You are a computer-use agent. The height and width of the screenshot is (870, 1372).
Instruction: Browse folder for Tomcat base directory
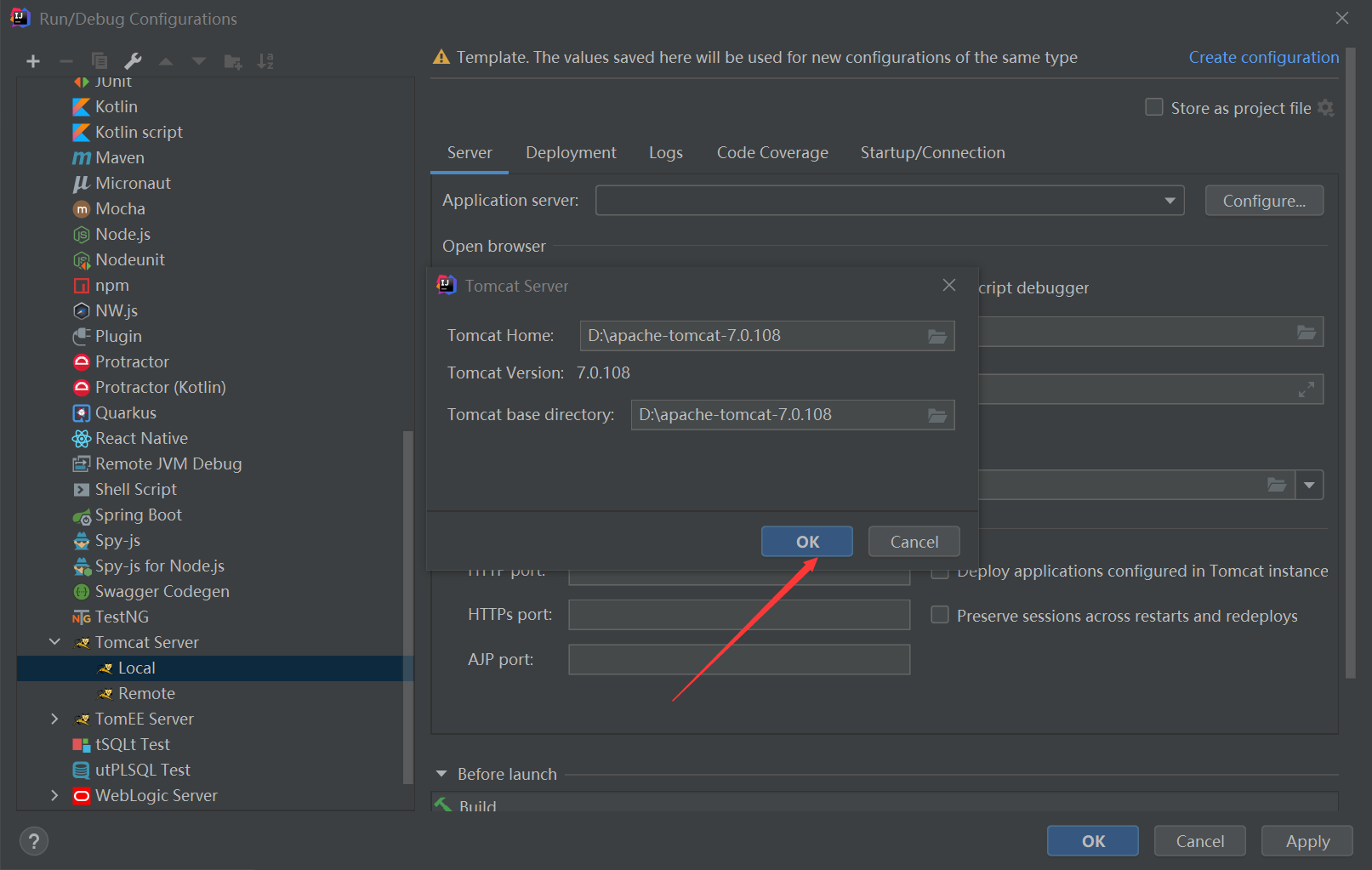pyautogui.click(x=936, y=415)
